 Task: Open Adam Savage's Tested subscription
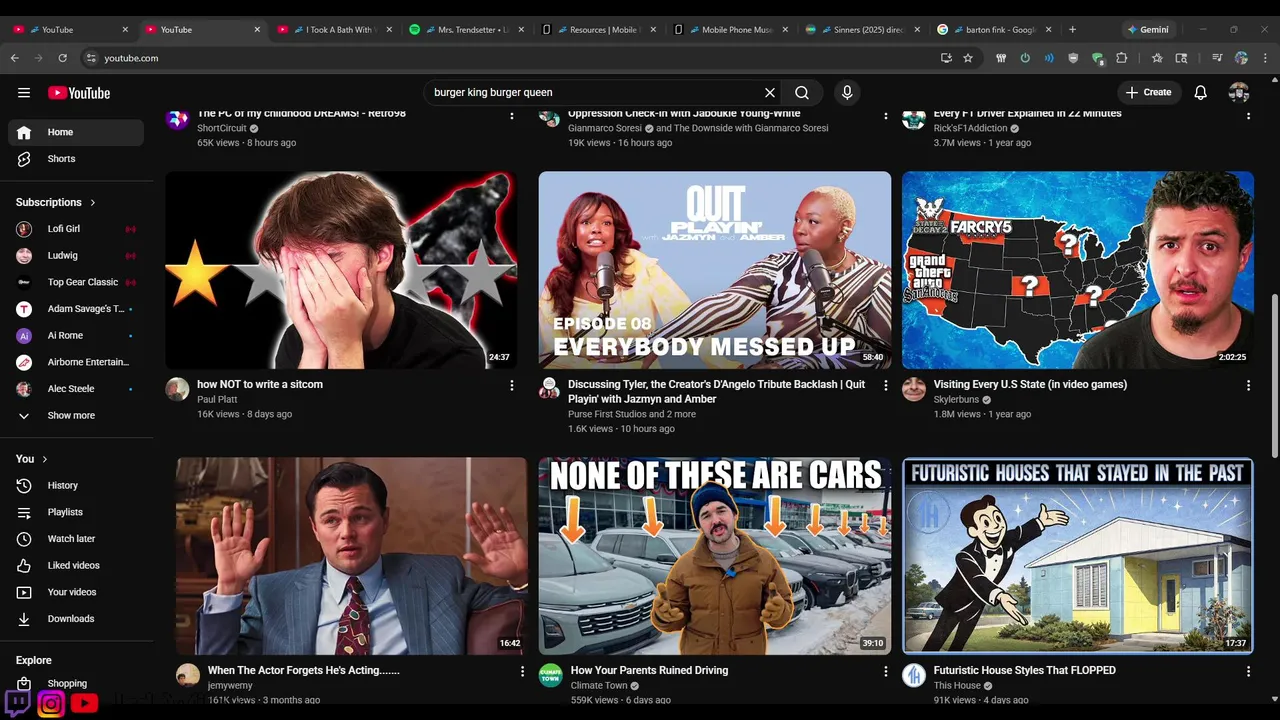[77, 309]
